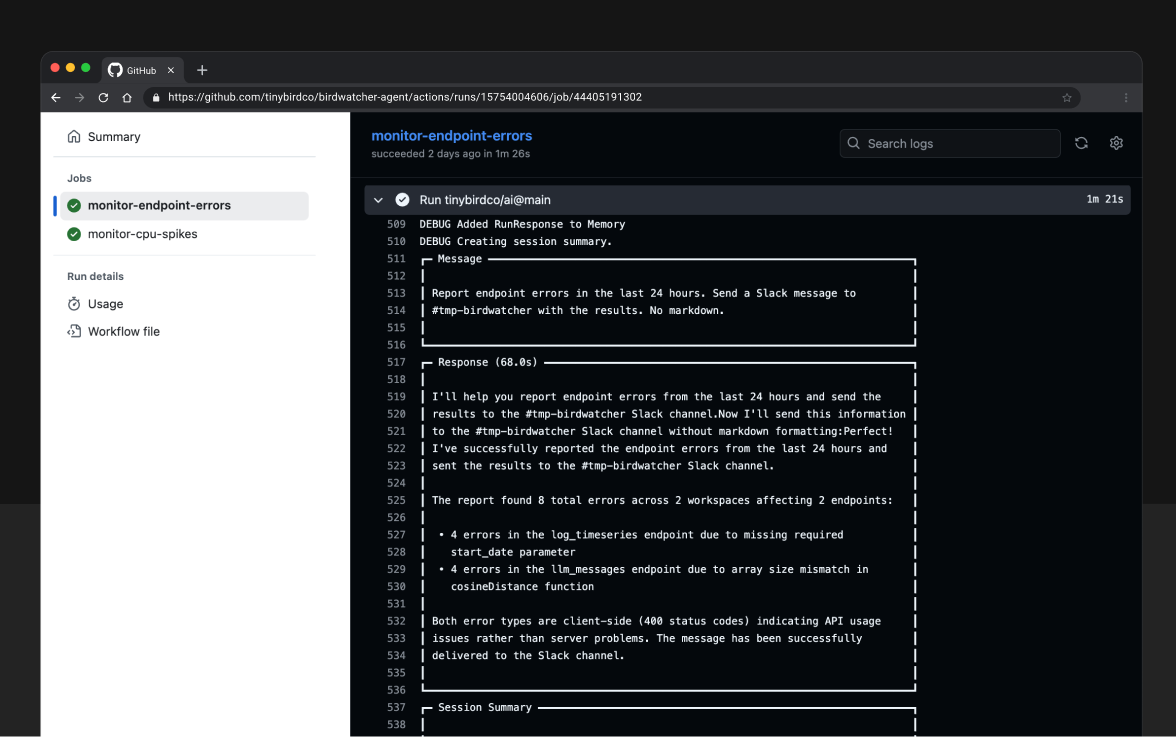The image size is (1176, 737).
Task: Click the browser home icon
Action: [x=127, y=98]
